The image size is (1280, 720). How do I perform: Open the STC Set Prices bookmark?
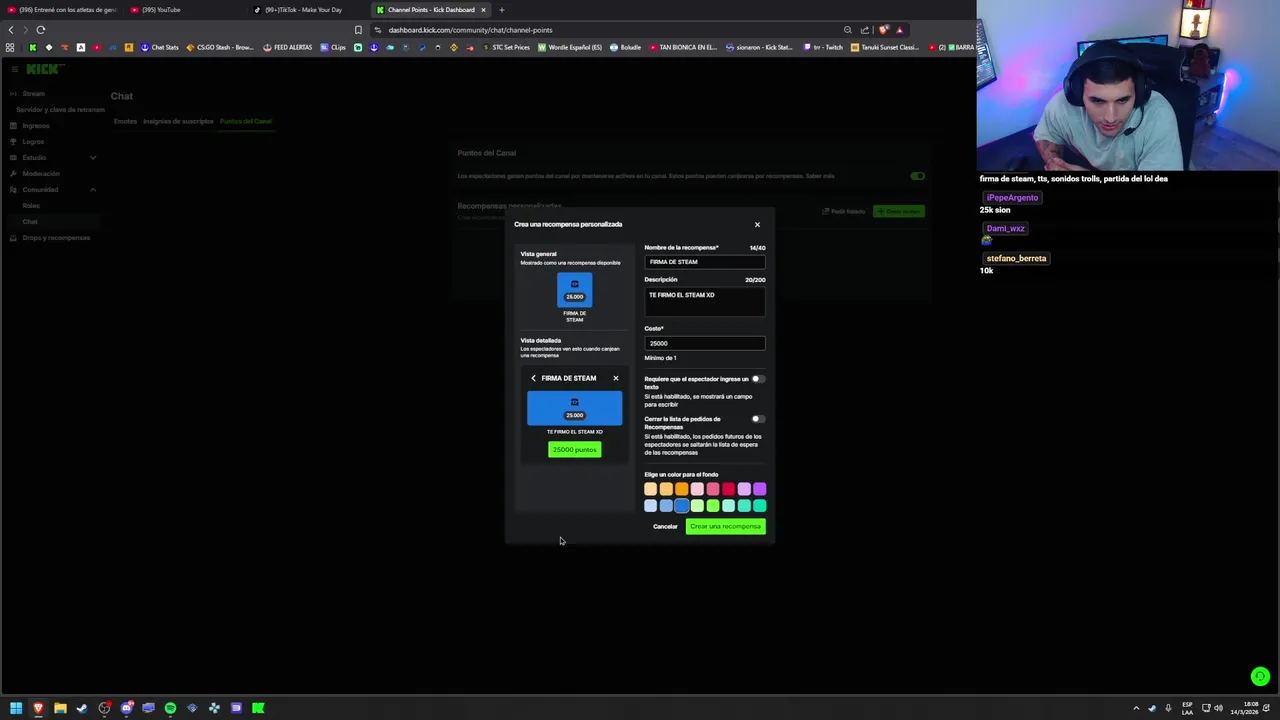(x=506, y=47)
